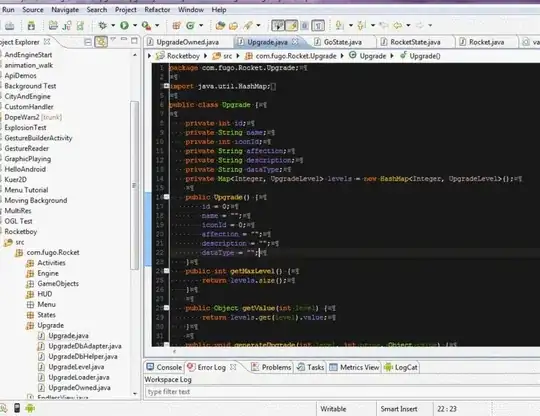Collapse all in Project Explorer
Image resolution: width=540 pixels, height=416 pixels.
tap(88, 42)
